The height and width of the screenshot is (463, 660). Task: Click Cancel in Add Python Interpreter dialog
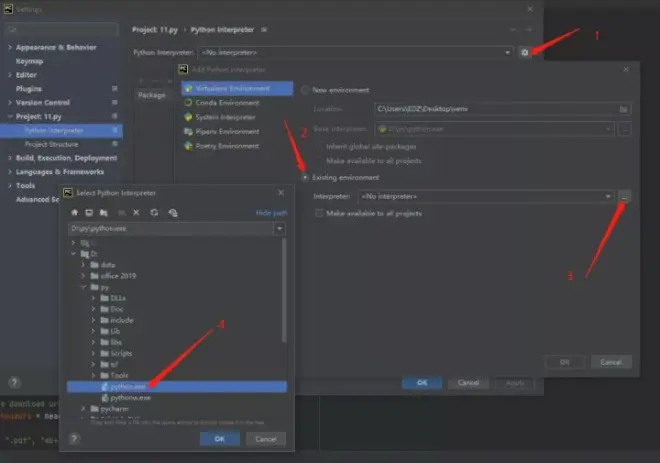tap(611, 362)
